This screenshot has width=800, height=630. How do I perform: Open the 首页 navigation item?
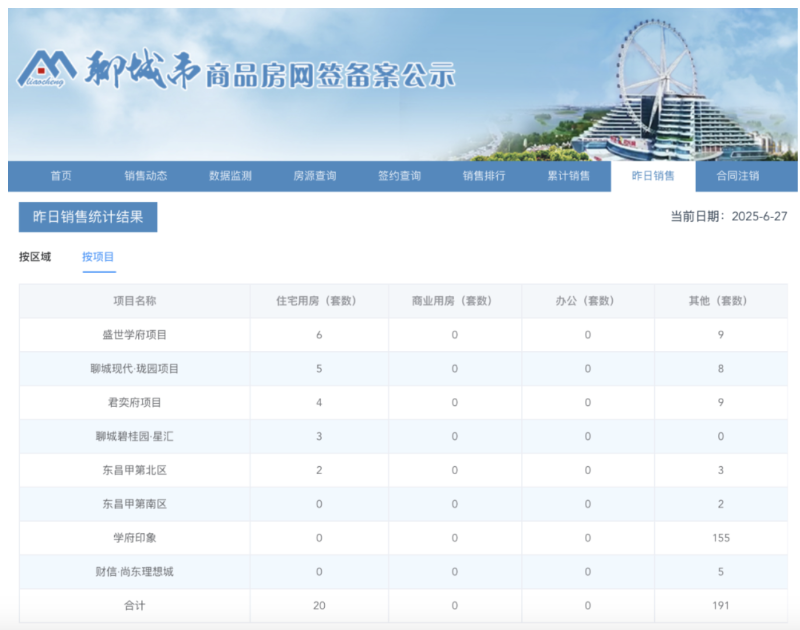(x=62, y=175)
